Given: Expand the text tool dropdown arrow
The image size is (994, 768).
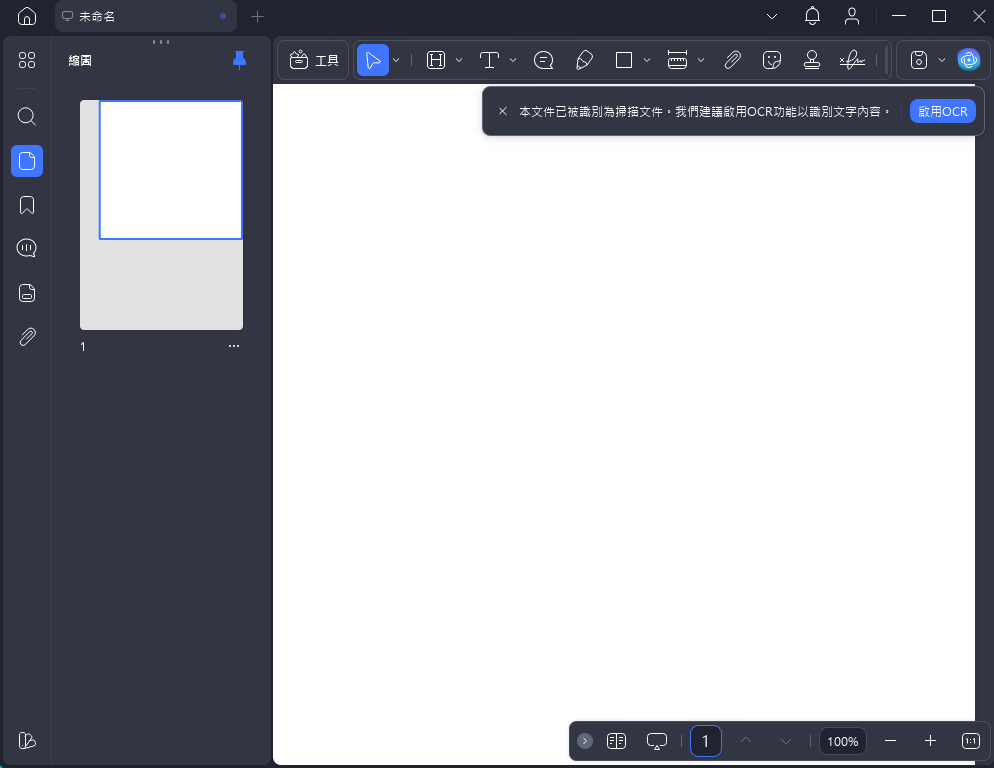Looking at the screenshot, I should (513, 60).
